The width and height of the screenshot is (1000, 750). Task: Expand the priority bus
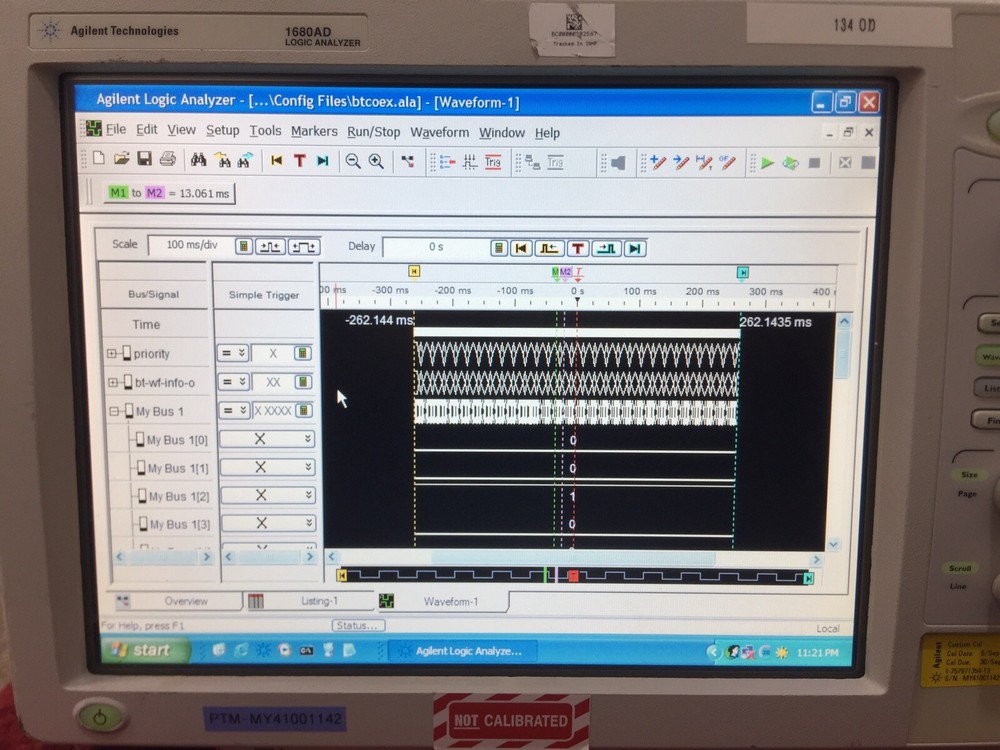(x=111, y=353)
